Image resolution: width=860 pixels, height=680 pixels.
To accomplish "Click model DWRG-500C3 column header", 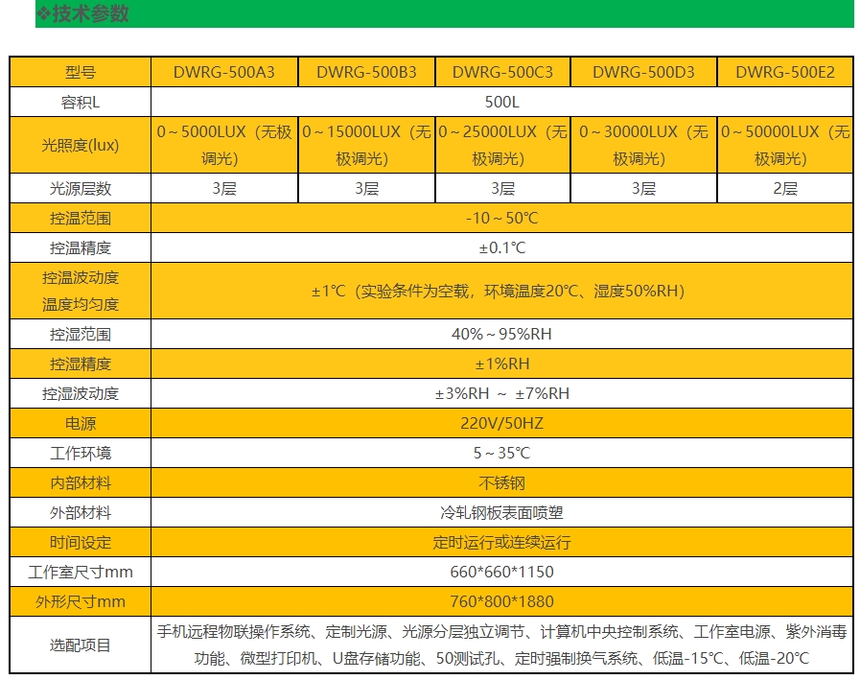I will (x=502, y=72).
